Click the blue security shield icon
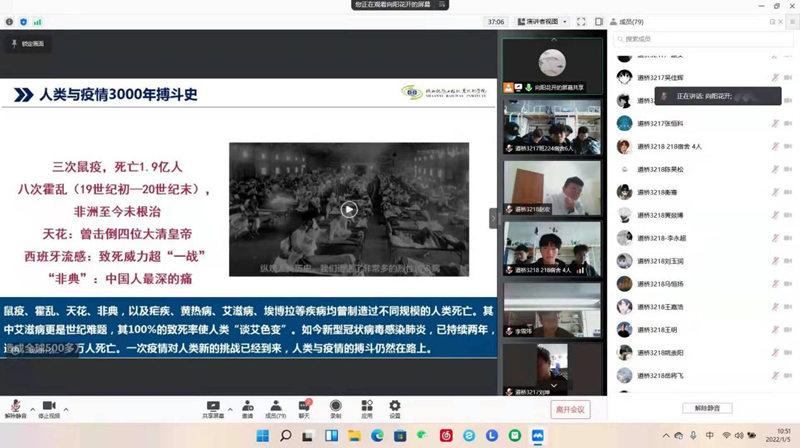The height and width of the screenshot is (448, 800). pos(23,22)
